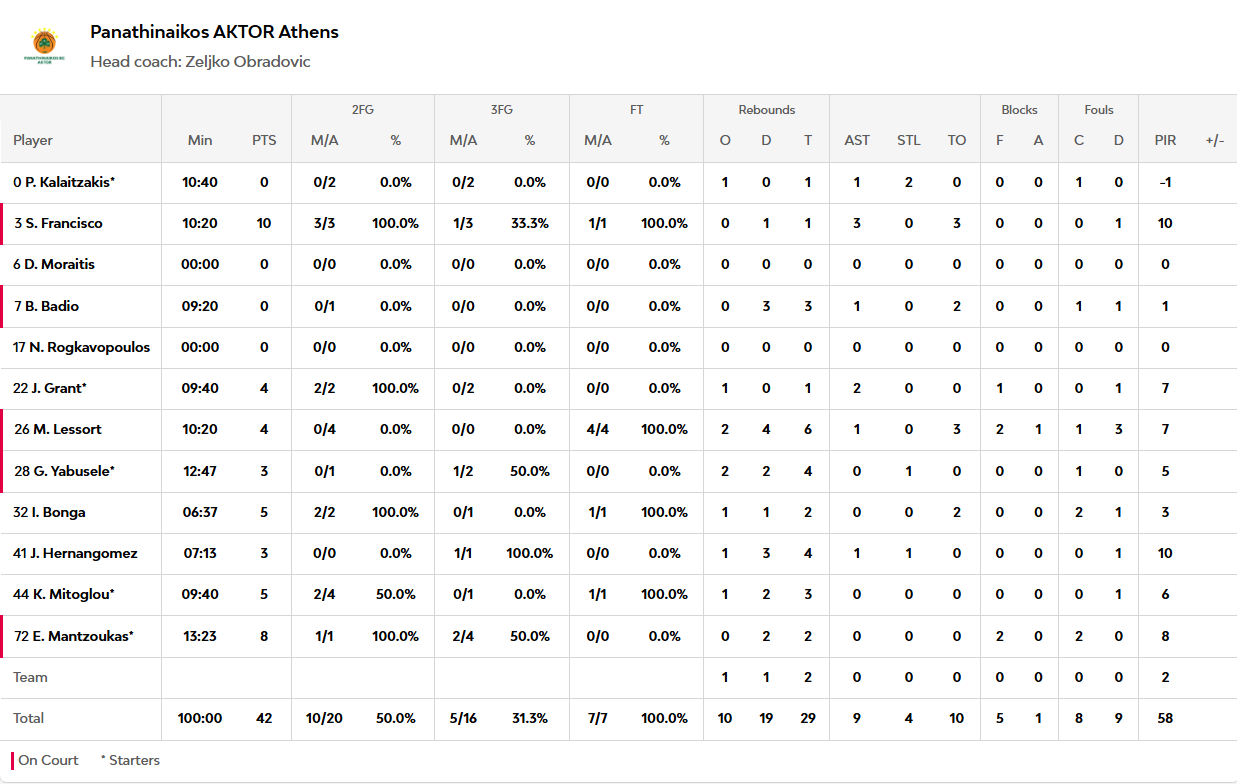Screen dimensions: 1237x784
Task: Sort by the Min column header
Action: [200, 140]
